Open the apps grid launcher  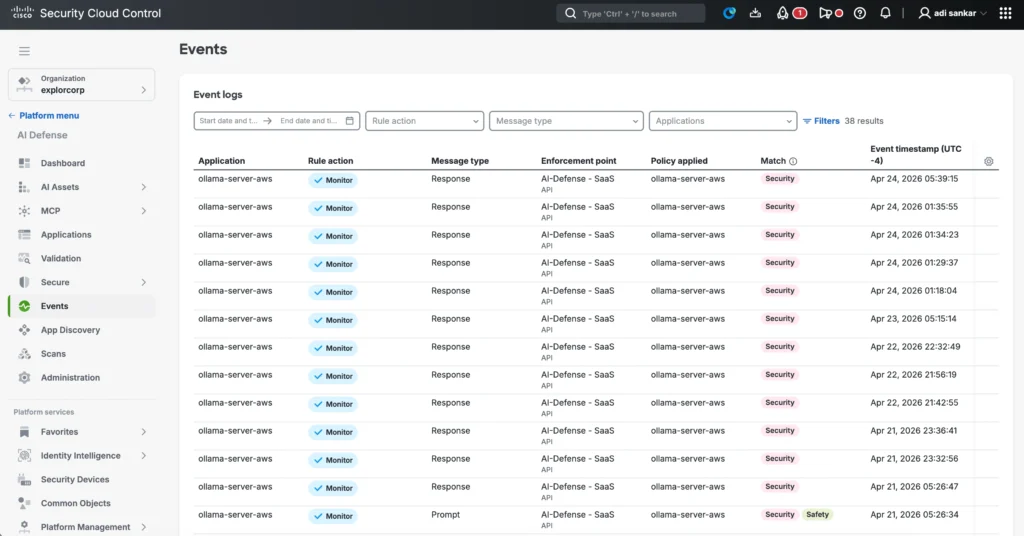1005,13
